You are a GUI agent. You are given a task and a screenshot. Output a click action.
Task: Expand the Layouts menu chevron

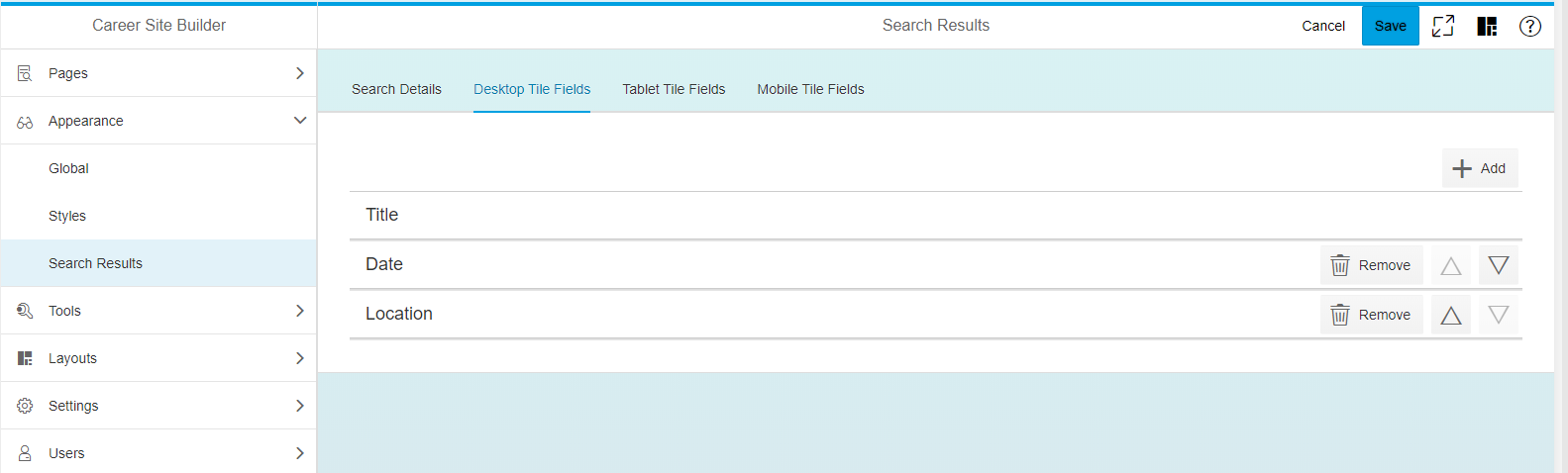pos(300,358)
